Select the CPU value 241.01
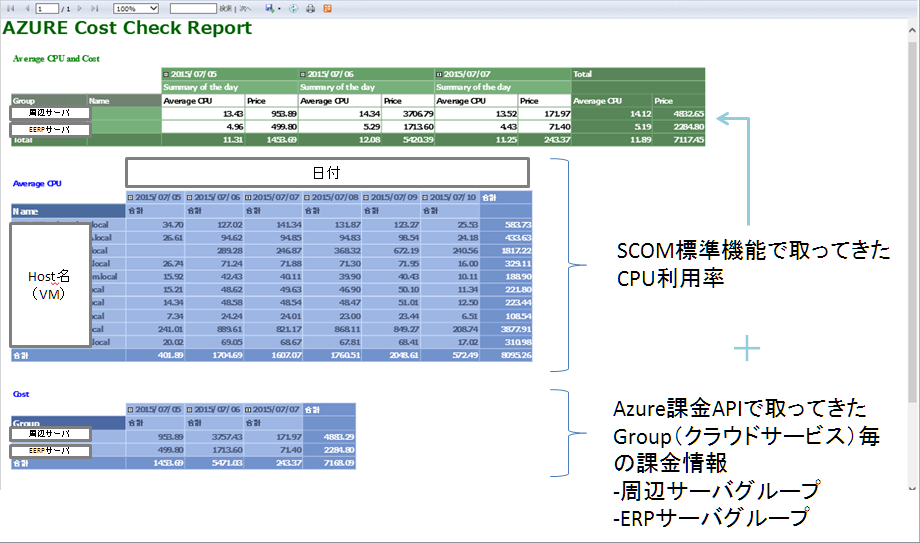920x543 pixels. 170,329
